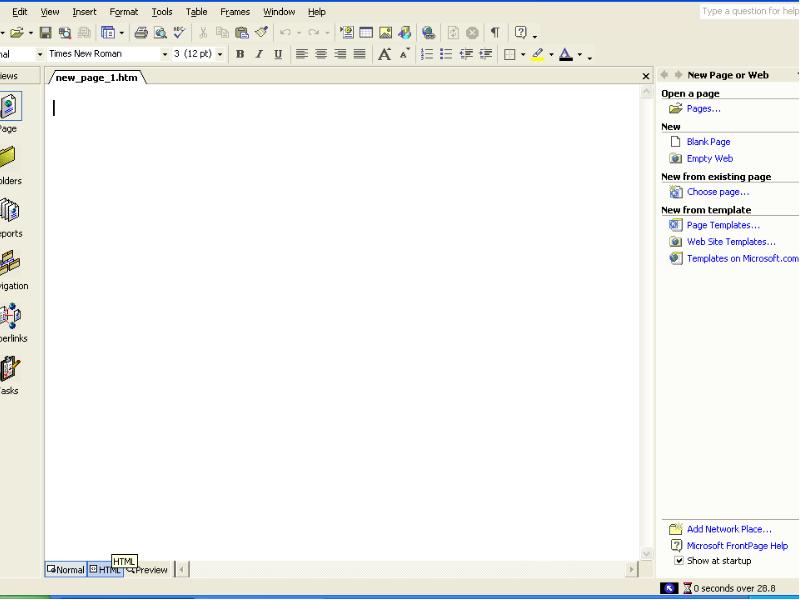Screen dimensions: 800x600
Task: Click the Italic formatting button
Action: (x=258, y=54)
